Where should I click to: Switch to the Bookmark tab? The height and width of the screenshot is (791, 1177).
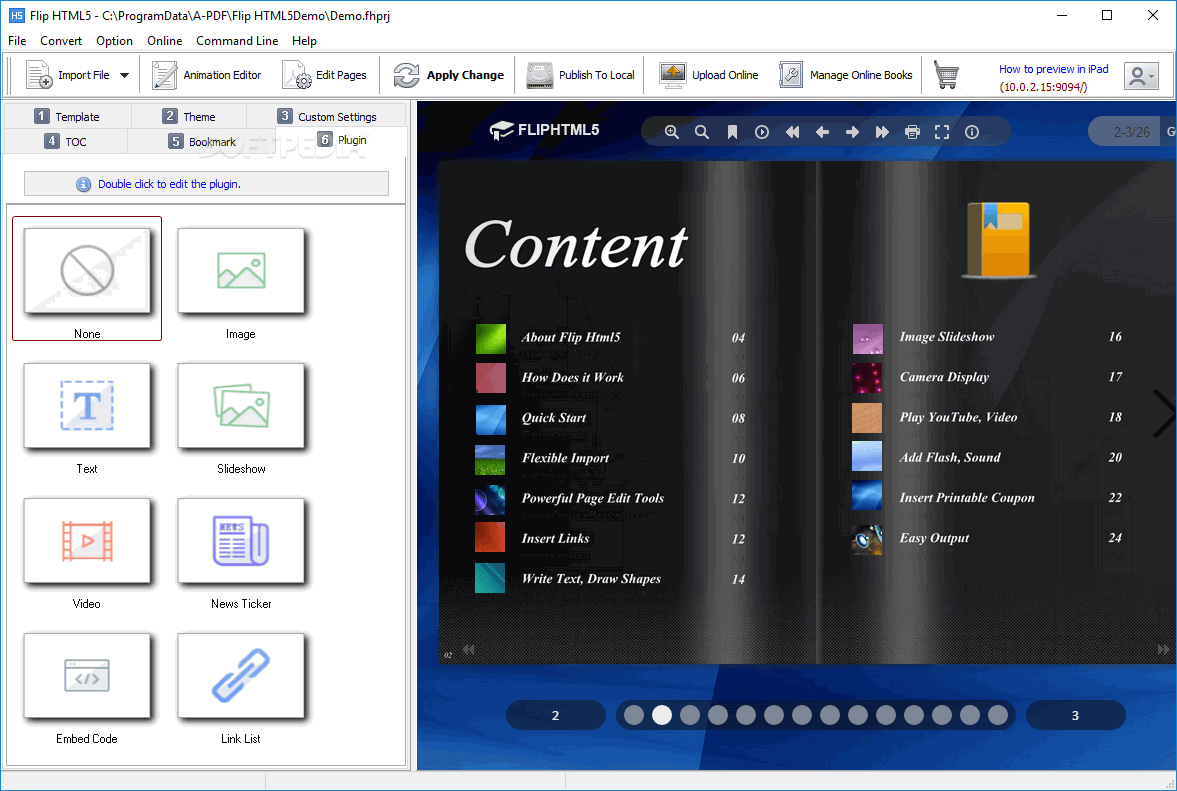pyautogui.click(x=202, y=141)
